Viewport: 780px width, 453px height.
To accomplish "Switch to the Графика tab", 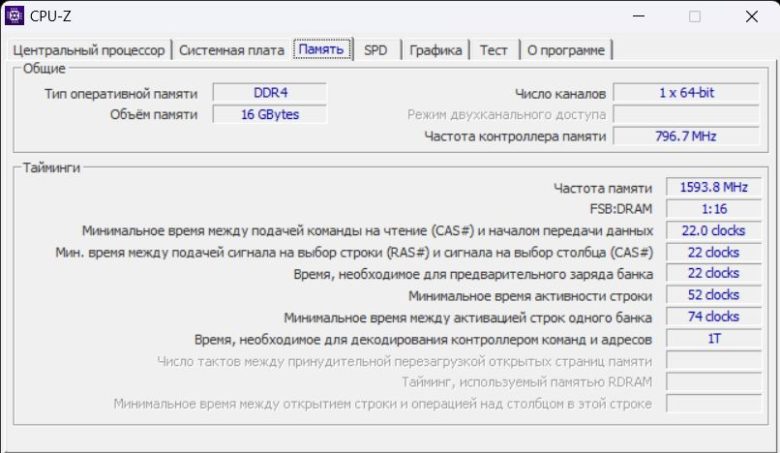I will pos(435,50).
